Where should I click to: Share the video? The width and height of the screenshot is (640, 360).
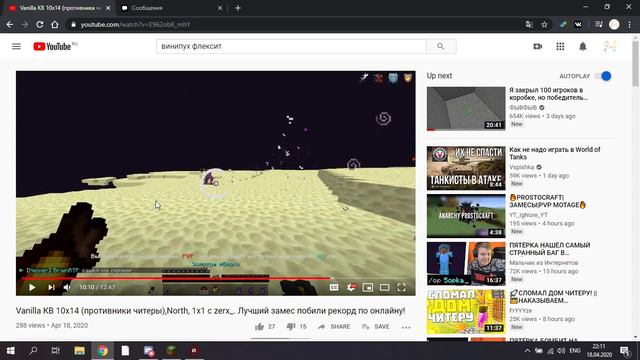point(334,327)
